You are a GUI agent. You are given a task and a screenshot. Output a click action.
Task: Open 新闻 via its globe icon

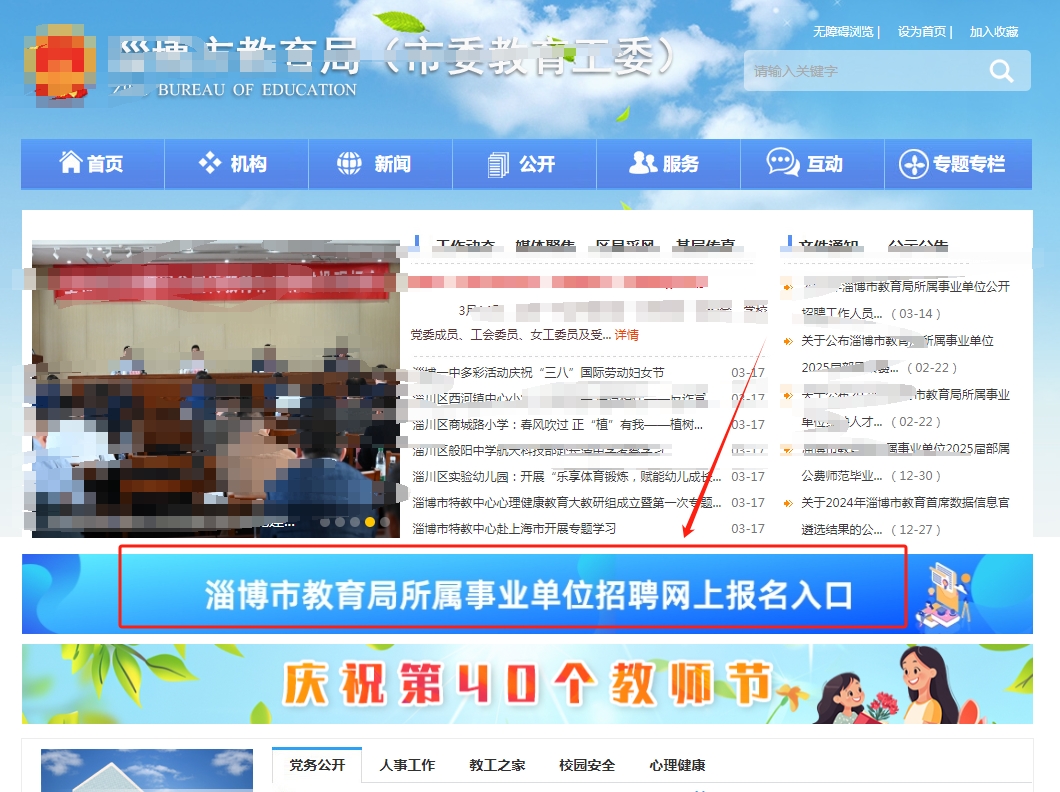click(x=347, y=162)
